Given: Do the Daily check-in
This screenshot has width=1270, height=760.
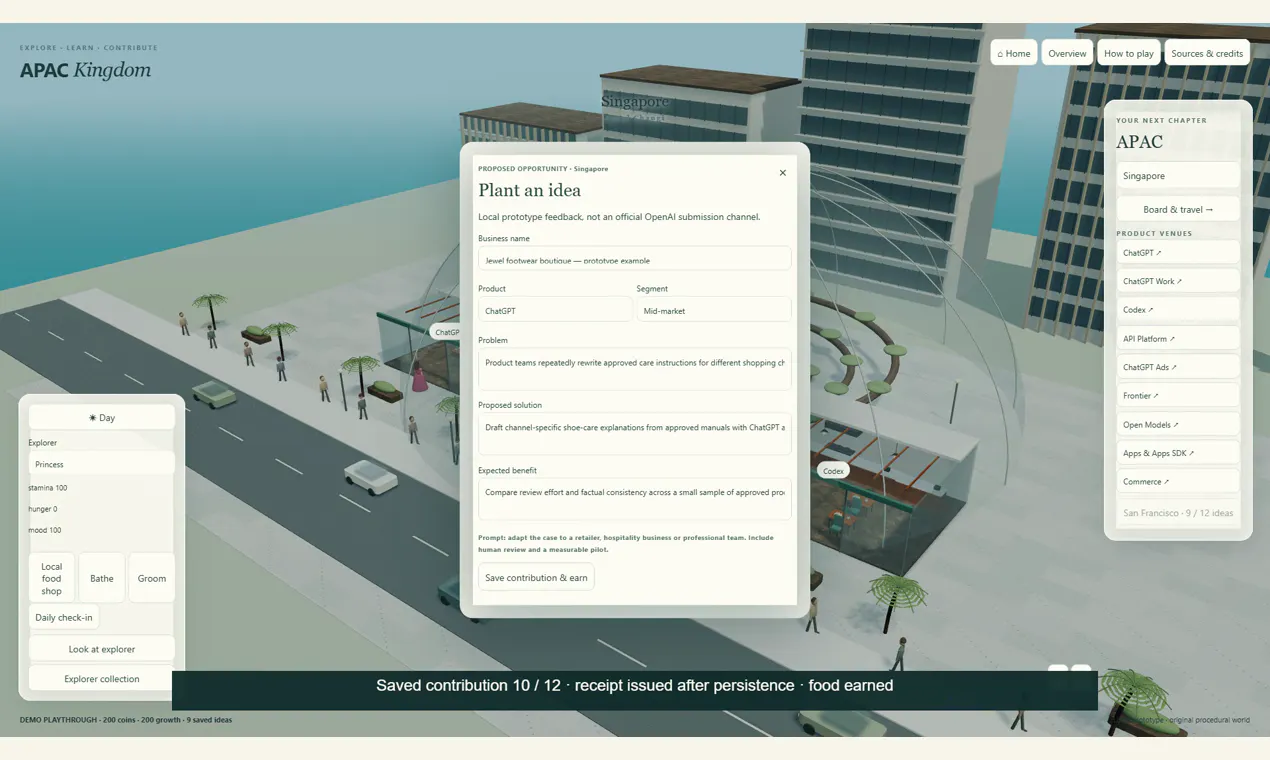Looking at the screenshot, I should coord(63,617).
